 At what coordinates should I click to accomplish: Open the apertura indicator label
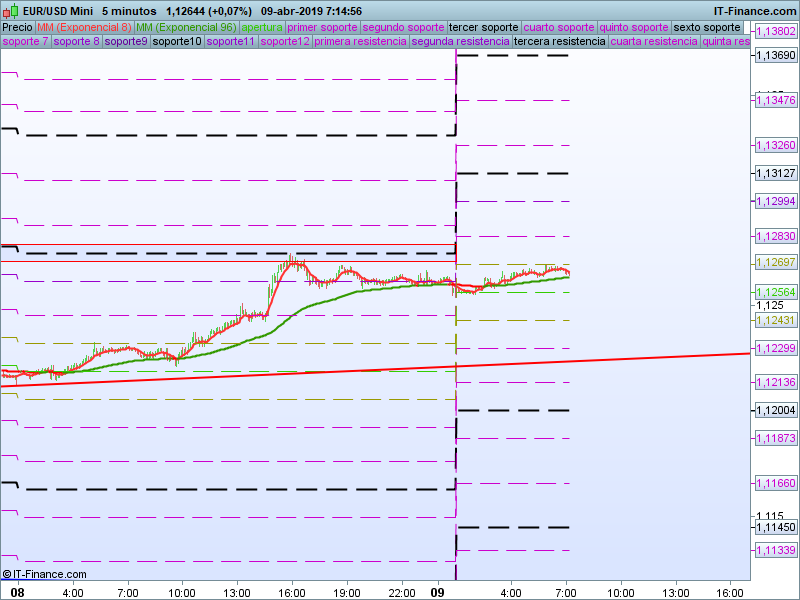[x=262, y=27]
